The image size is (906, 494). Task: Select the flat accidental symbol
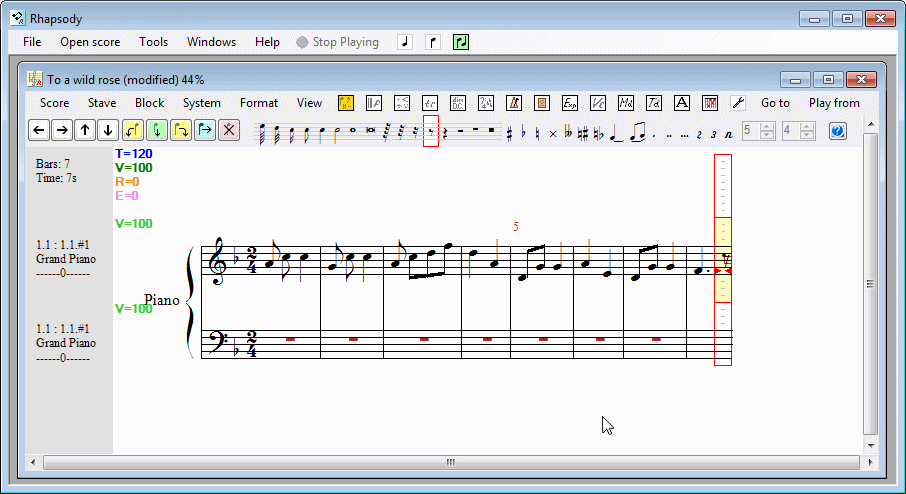coord(523,132)
